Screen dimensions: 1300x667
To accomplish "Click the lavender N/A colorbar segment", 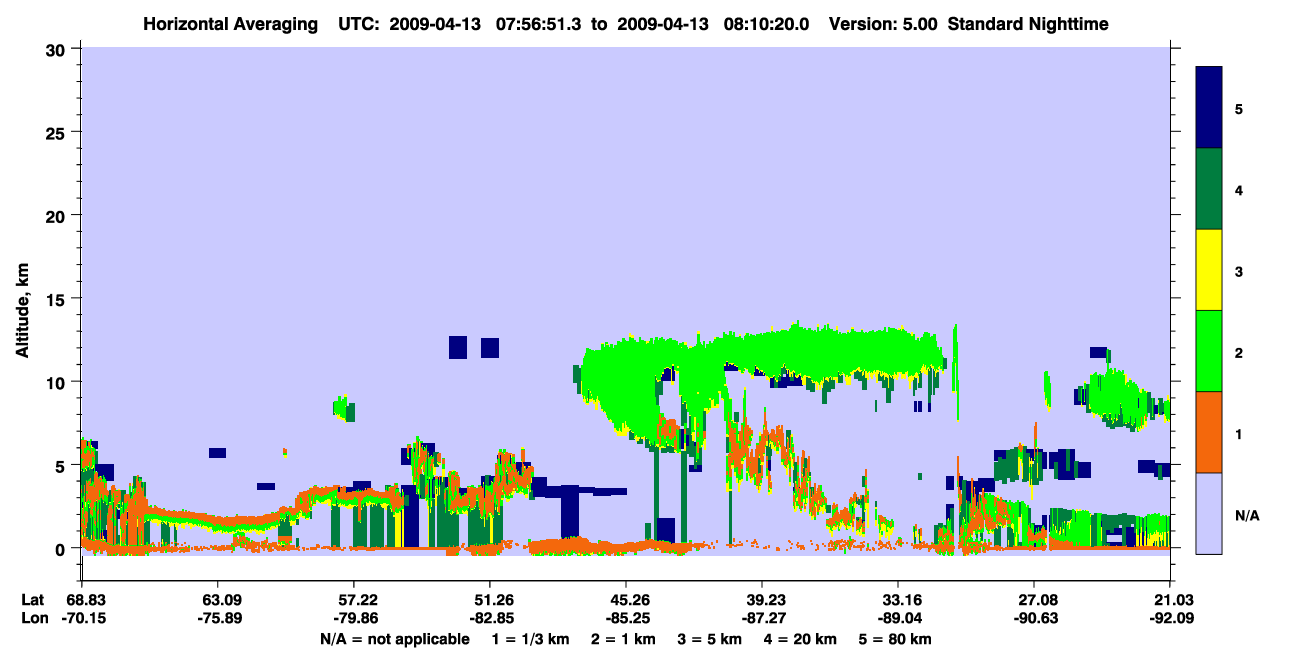I will (1209, 512).
